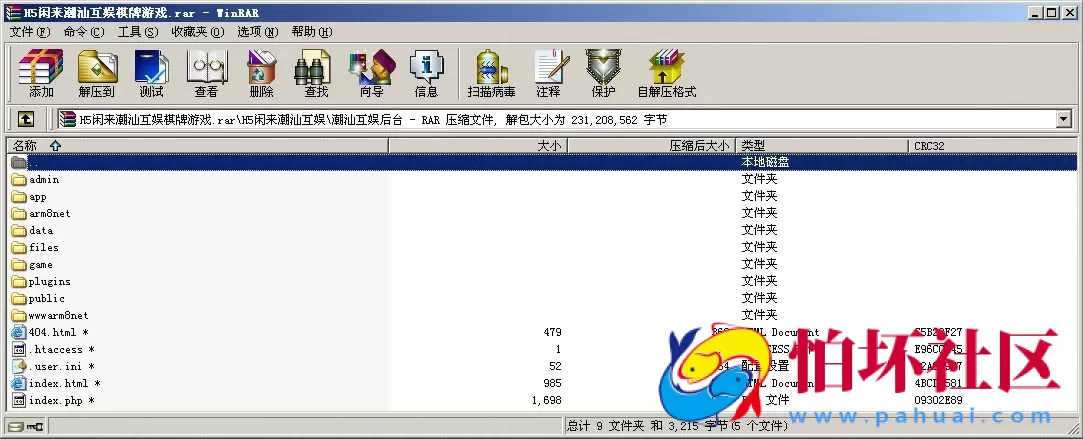The image size is (1083, 439).
Task: Open the 帮助(H) menu
Action: pyautogui.click(x=312, y=32)
